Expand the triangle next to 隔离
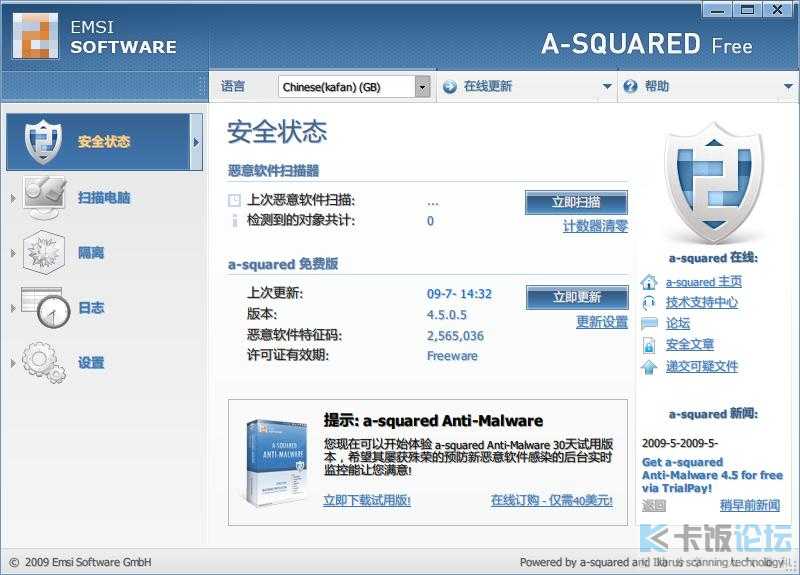The width and height of the screenshot is (800, 575). pyautogui.click(x=13, y=253)
